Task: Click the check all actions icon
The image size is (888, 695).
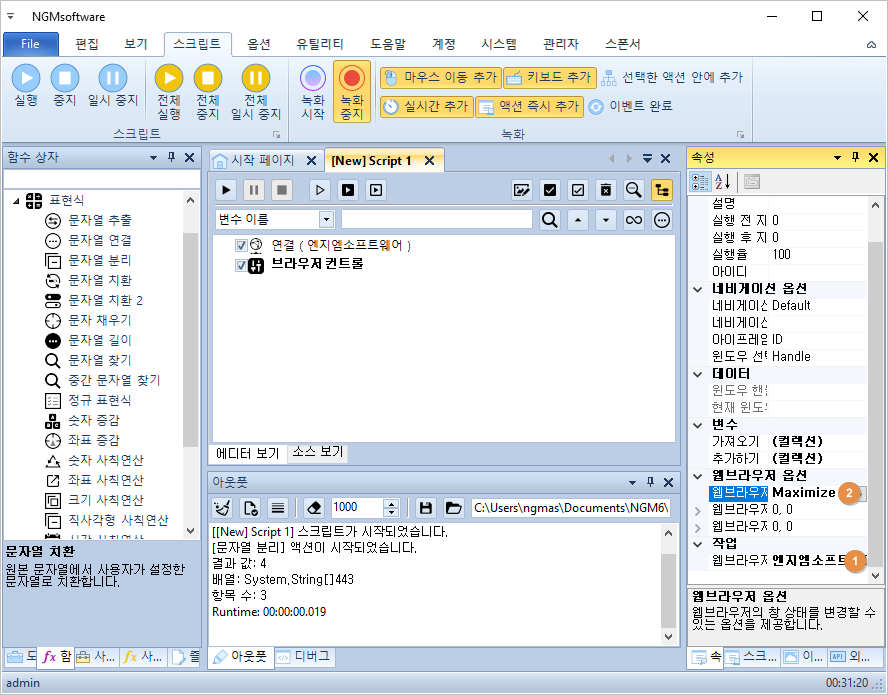Action: point(549,190)
